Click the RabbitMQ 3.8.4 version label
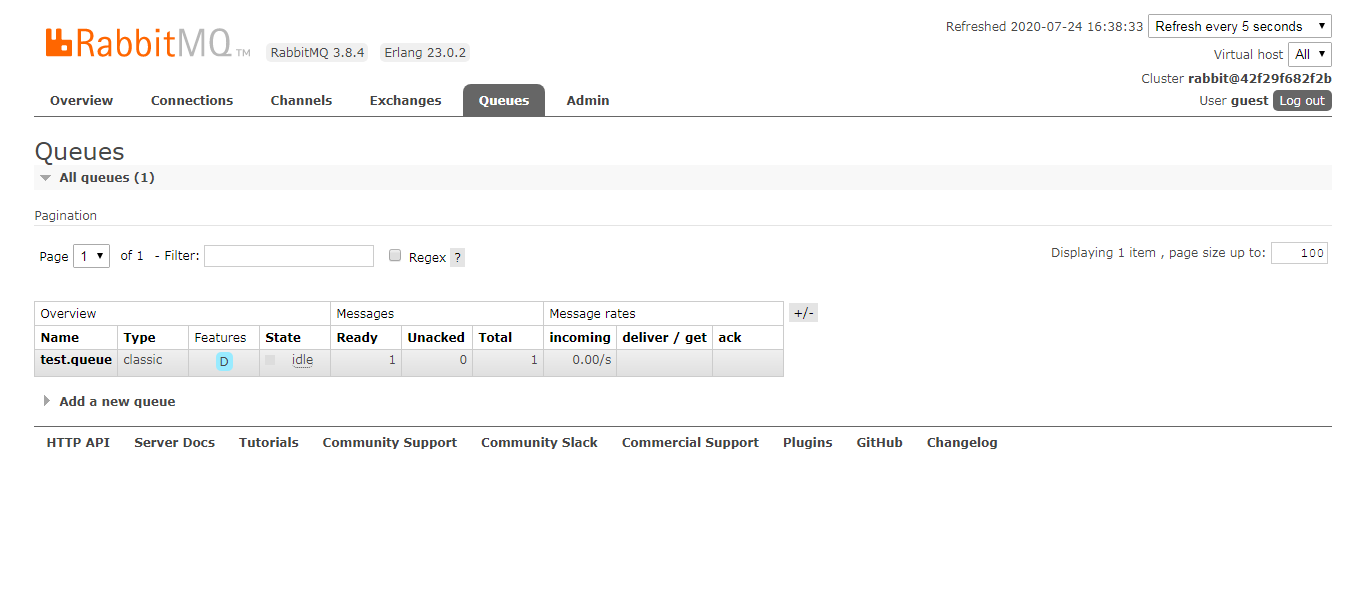The height and width of the screenshot is (597, 1366). coord(317,52)
